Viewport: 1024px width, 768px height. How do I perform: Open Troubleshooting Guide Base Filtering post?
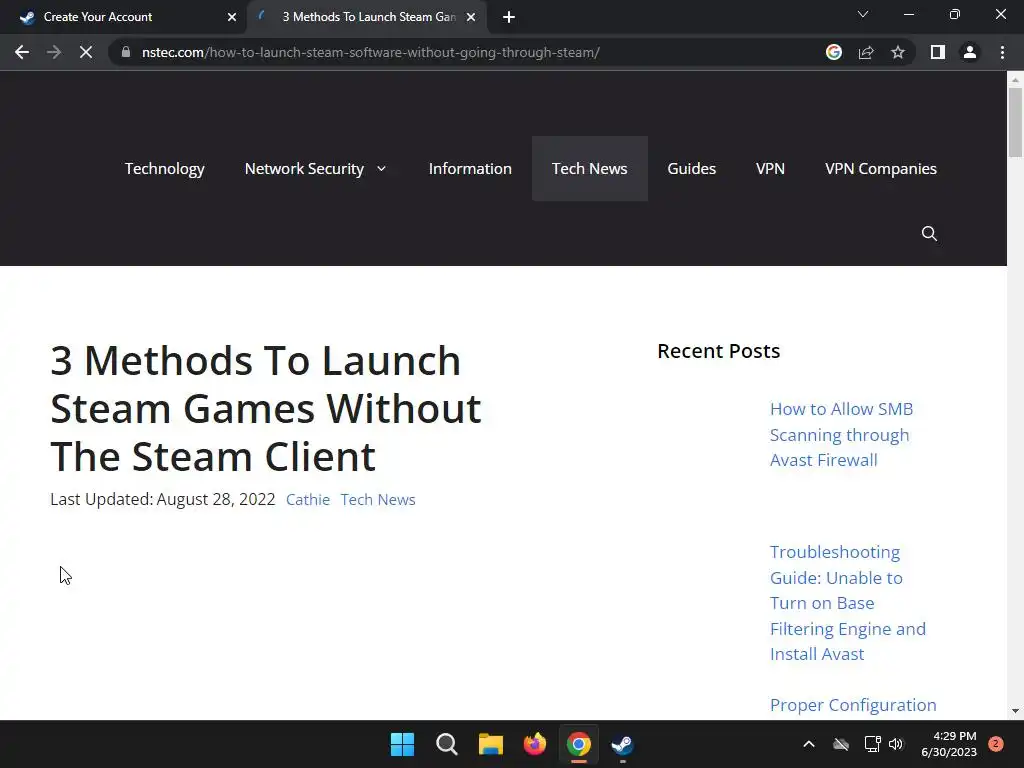pyautogui.click(x=848, y=603)
